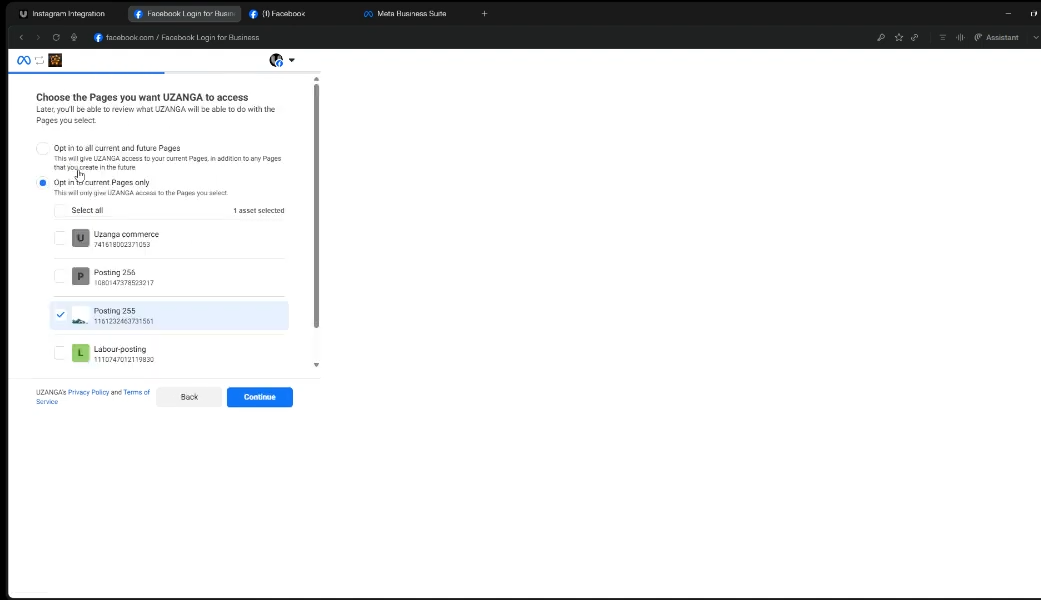
Task: Click the address bar URL text
Action: coord(183,38)
